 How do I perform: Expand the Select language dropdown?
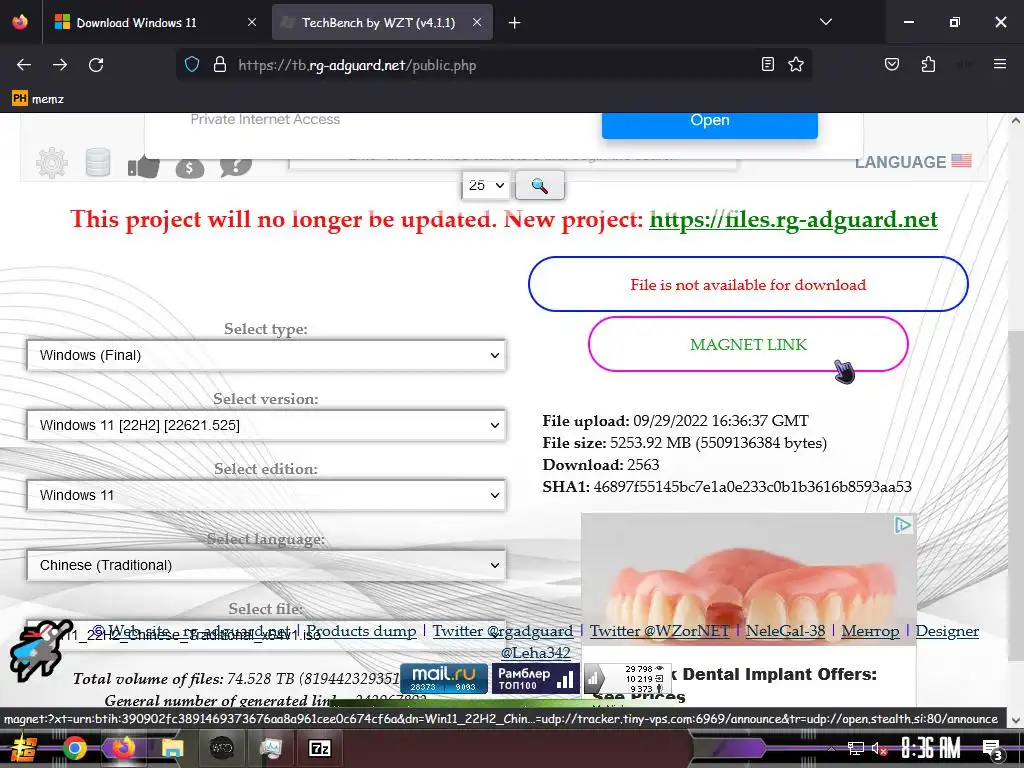pyautogui.click(x=266, y=565)
